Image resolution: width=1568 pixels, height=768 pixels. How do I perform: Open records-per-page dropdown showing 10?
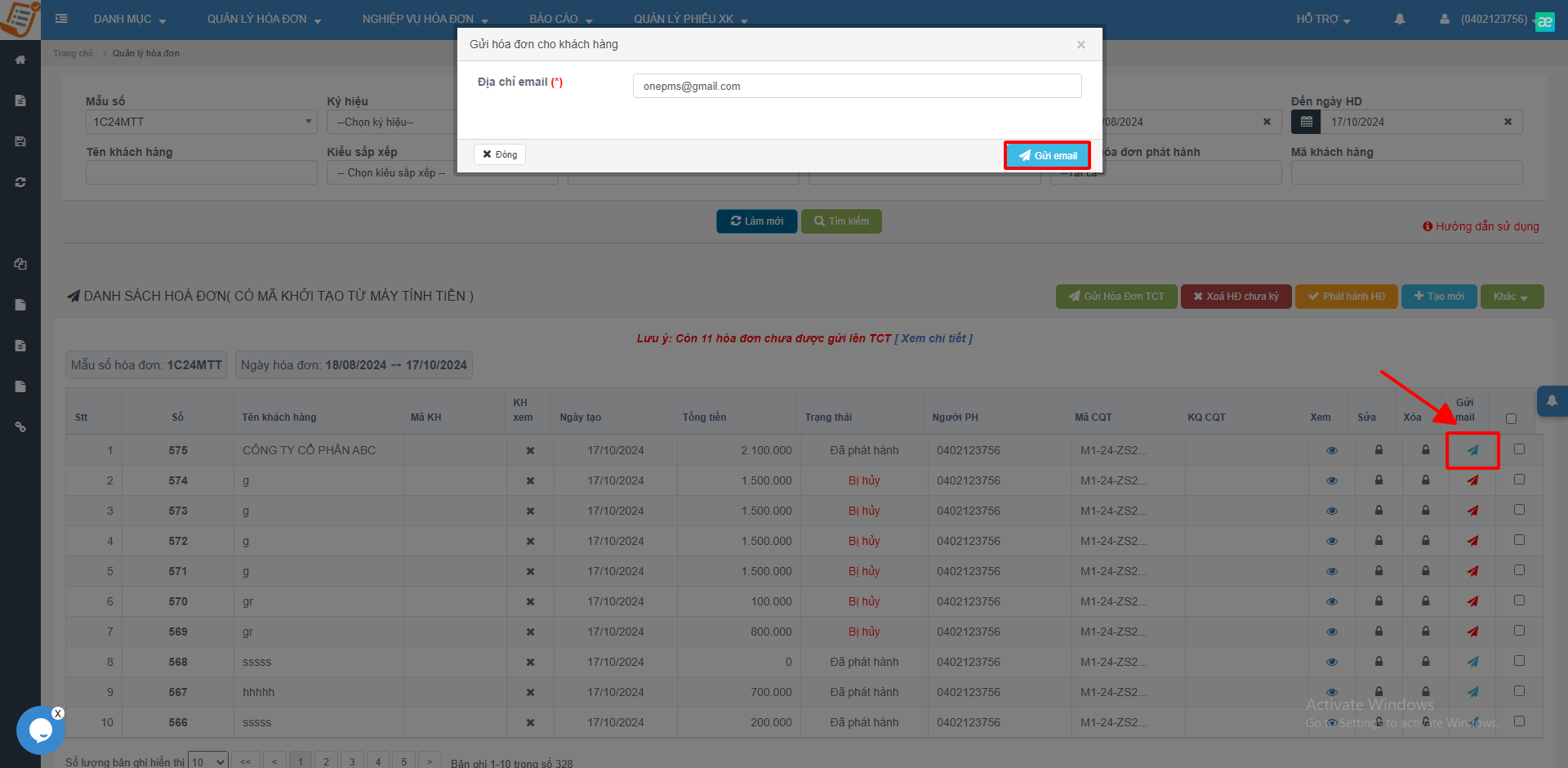[208, 761]
